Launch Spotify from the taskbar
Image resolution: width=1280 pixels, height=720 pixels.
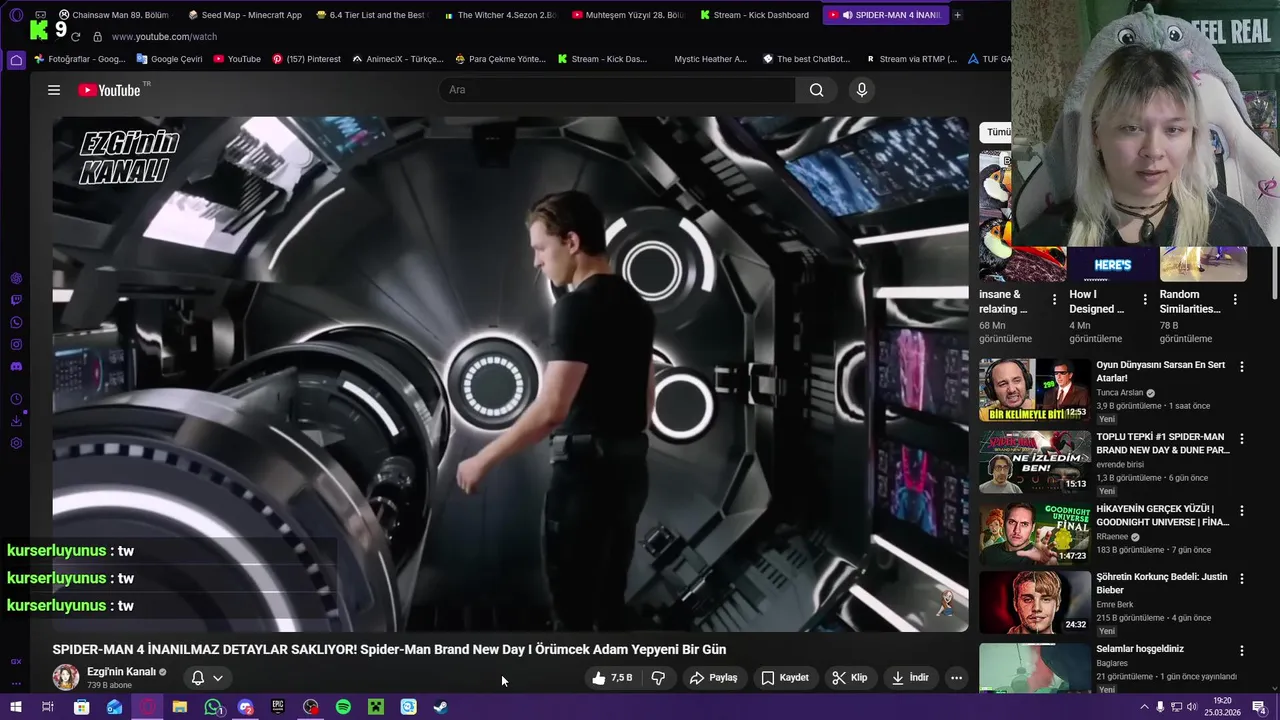pyautogui.click(x=343, y=707)
